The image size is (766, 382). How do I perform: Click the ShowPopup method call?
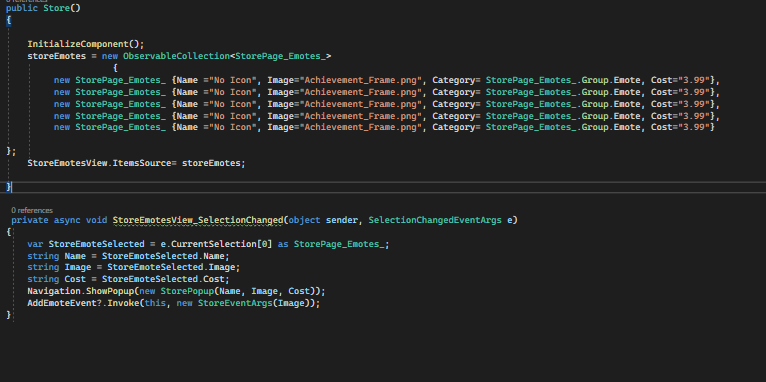(x=110, y=292)
